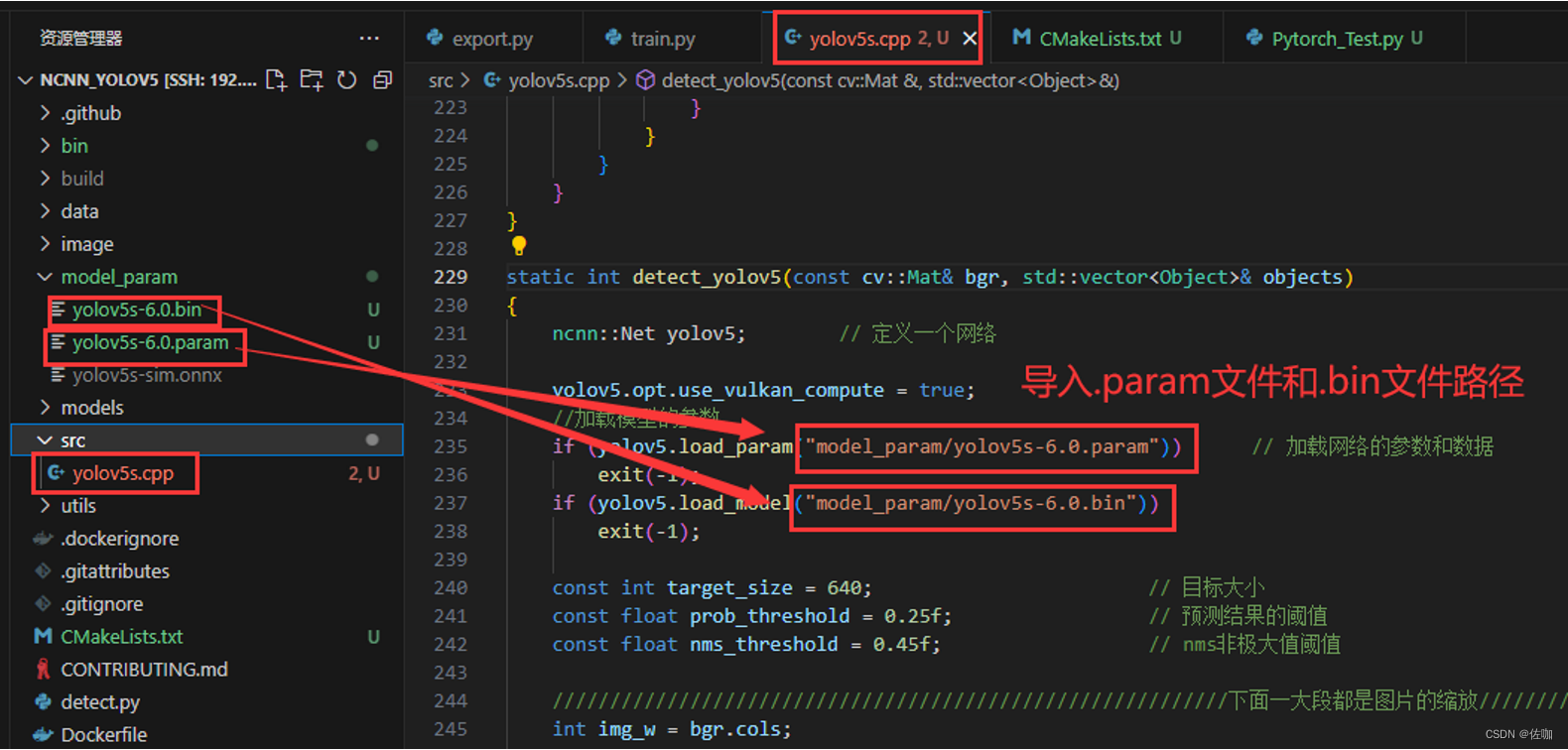This screenshot has width=1568, height=750.
Task: Open Dockerfile from the file tree
Action: (104, 735)
